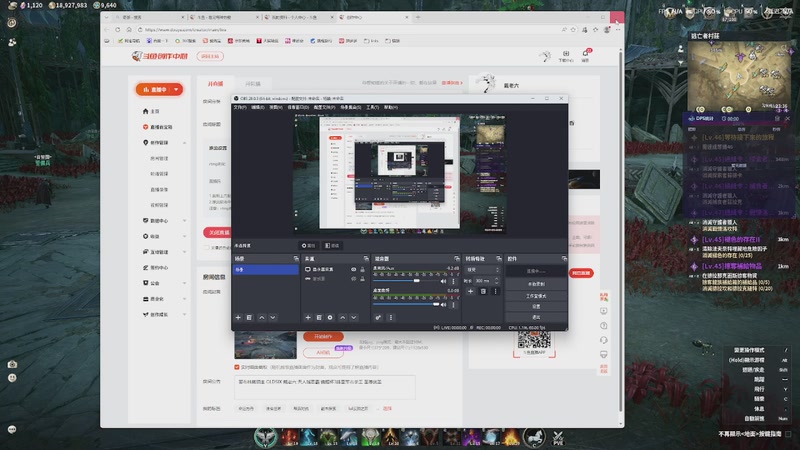The width and height of the screenshot is (800, 450).
Task: Open source properties gear in OBS sources panel
Action: click(330, 317)
